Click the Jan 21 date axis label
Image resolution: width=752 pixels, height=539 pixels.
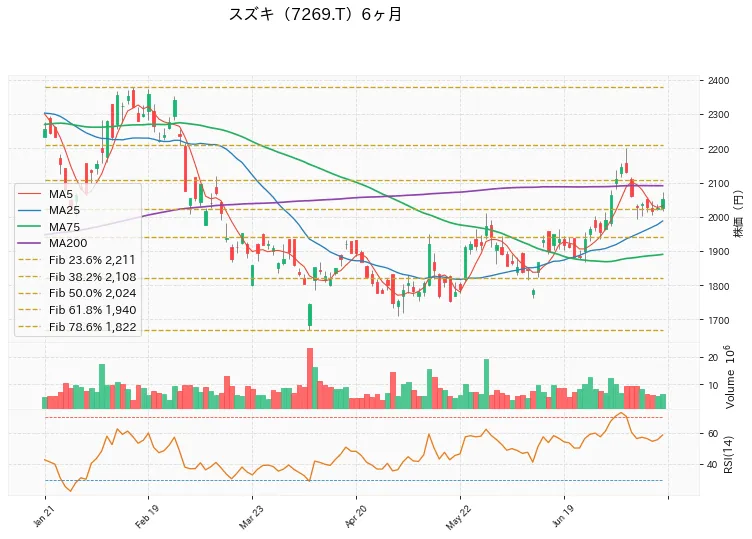click(x=42, y=517)
